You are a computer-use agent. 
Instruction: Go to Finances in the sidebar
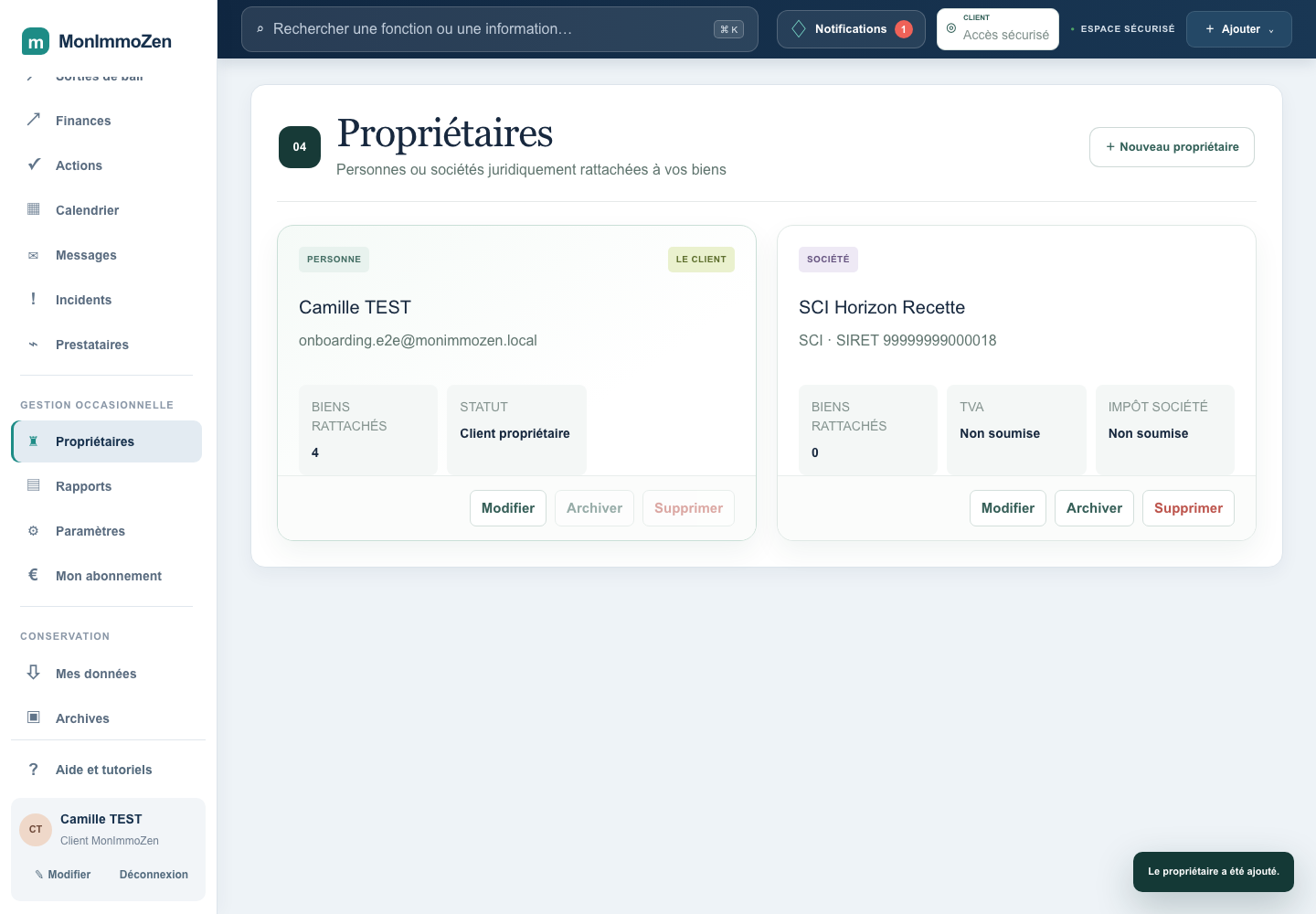107,121
